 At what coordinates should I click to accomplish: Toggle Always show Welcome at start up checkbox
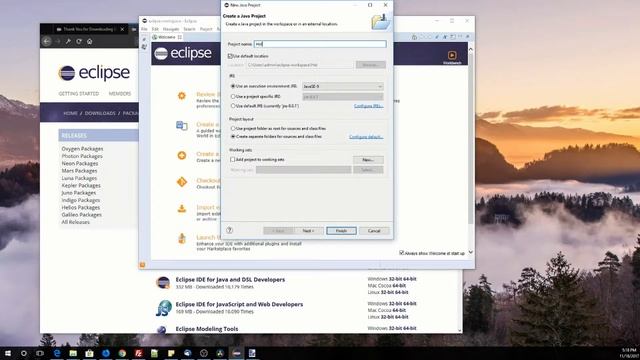click(x=401, y=253)
